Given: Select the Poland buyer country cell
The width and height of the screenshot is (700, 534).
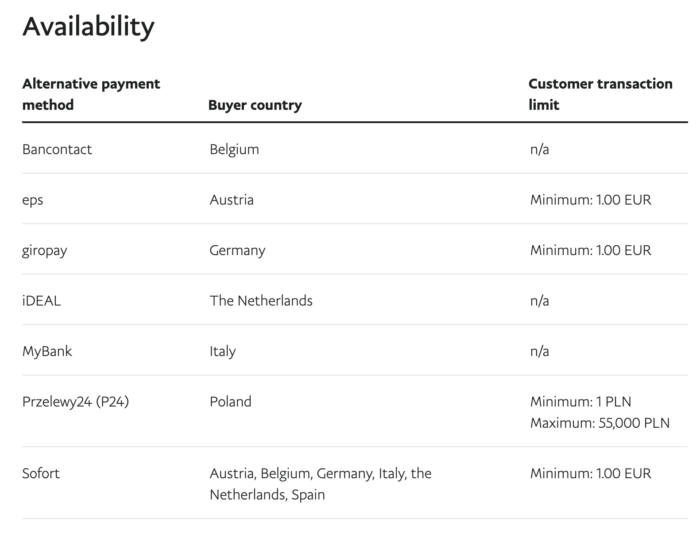Looking at the screenshot, I should coord(230,402).
